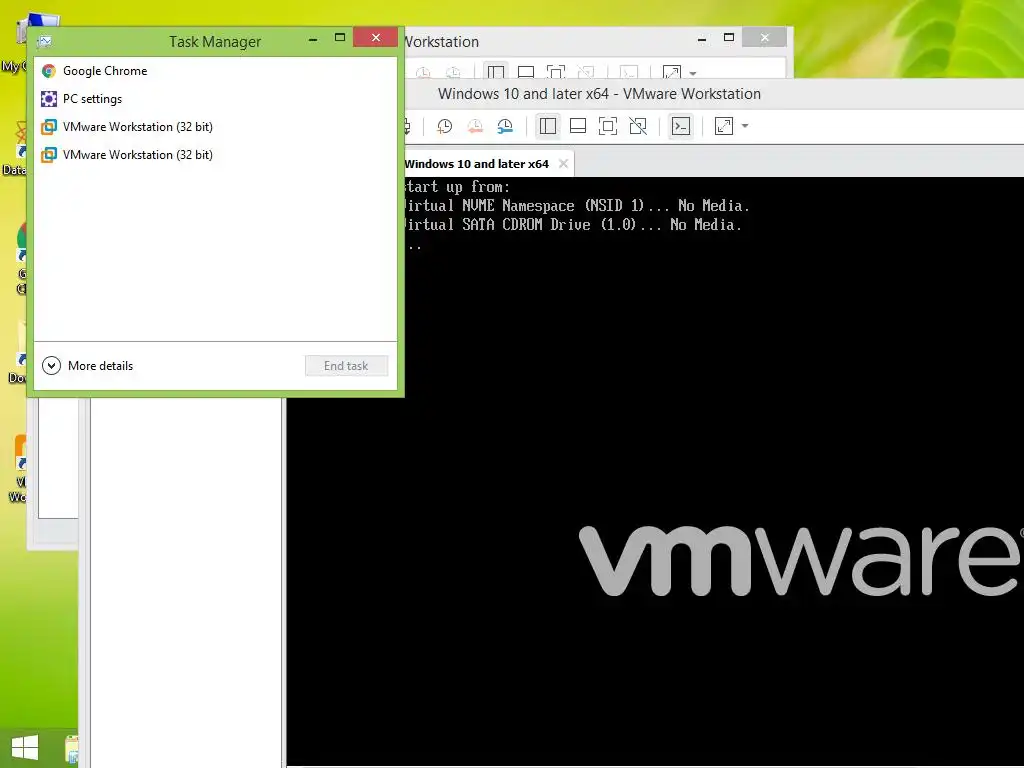Maximize the Task Manager window
The width and height of the screenshot is (1024, 768).
point(340,38)
